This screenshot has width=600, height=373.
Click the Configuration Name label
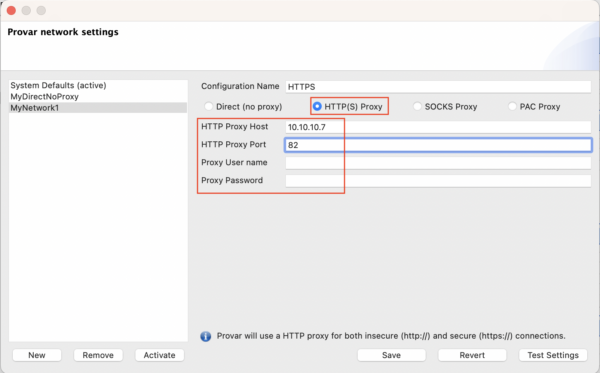pyautogui.click(x=240, y=86)
